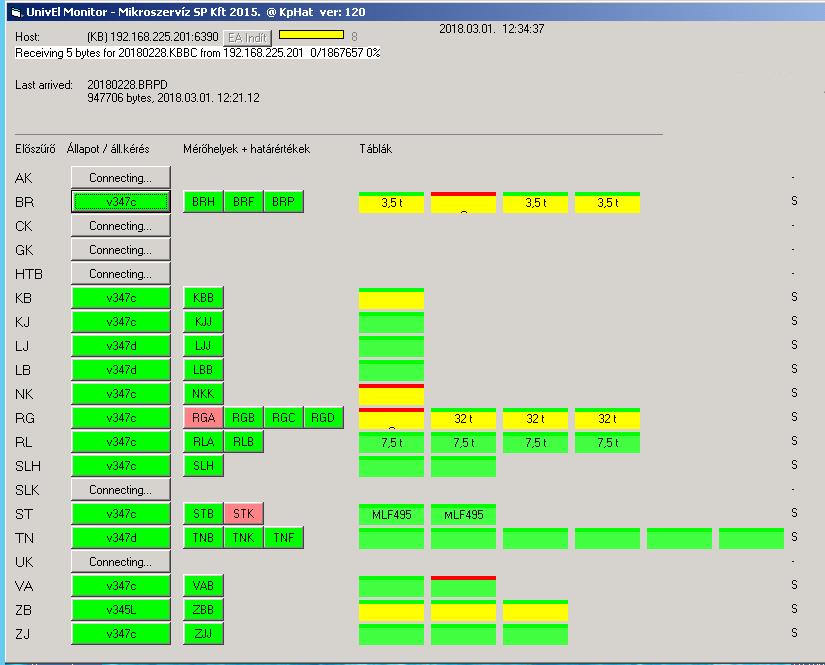Image resolution: width=825 pixels, height=665 pixels.
Task: Click the first 3,5 t table in BR row
Action: 391,203
